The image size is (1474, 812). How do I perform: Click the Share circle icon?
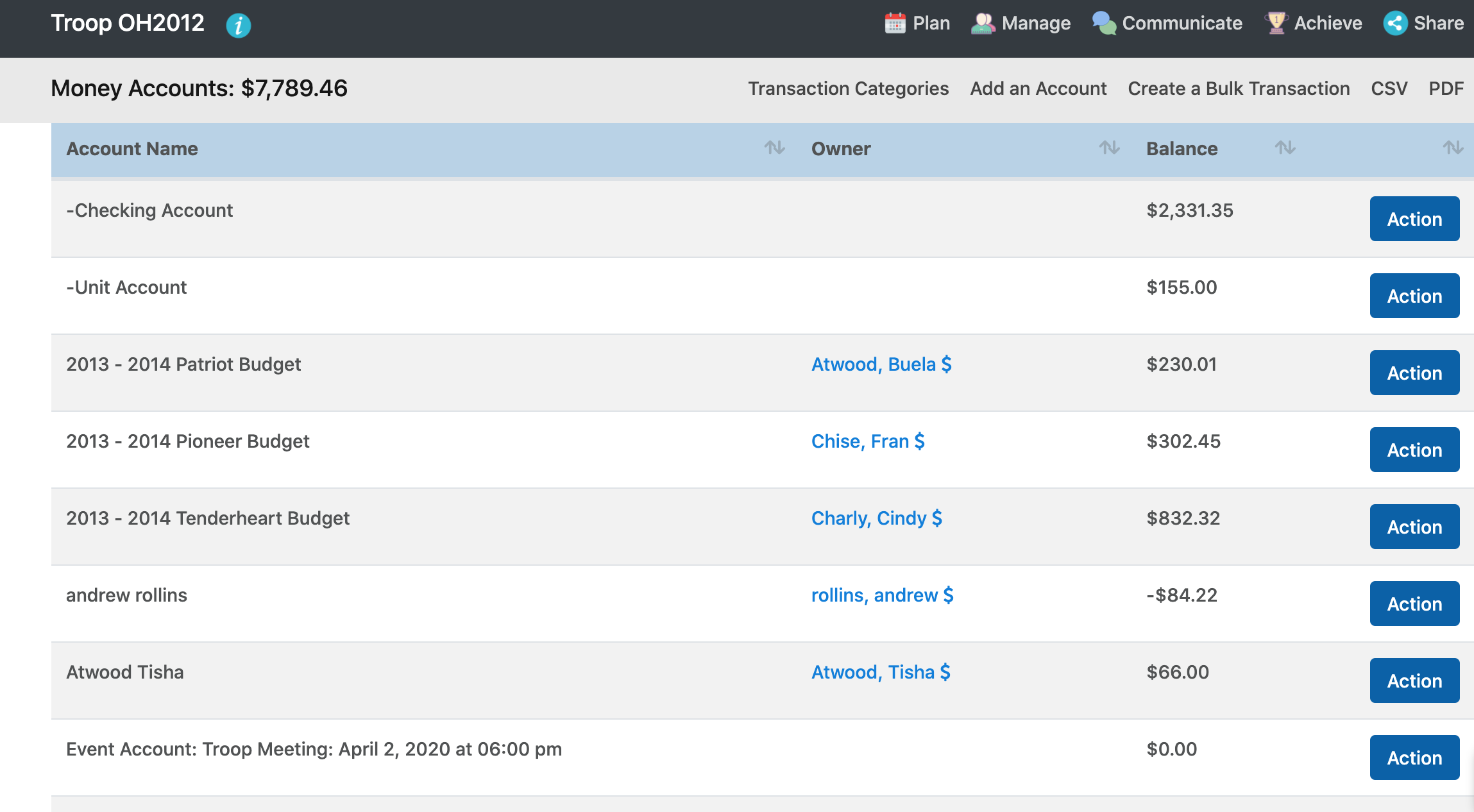1395,23
